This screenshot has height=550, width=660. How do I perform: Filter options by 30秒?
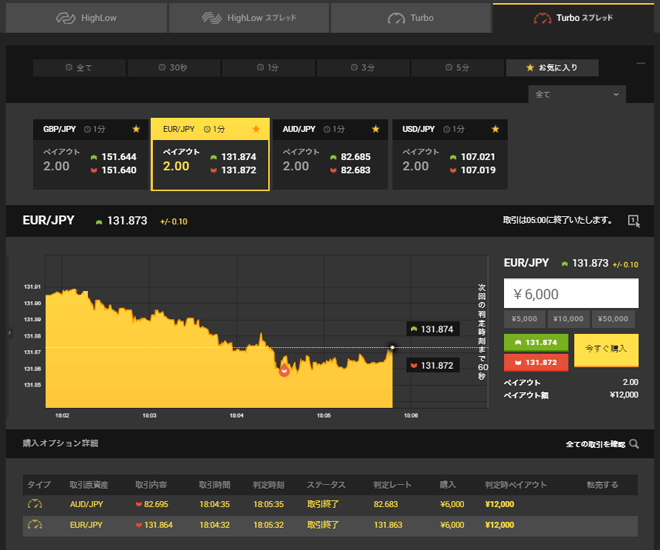[x=173, y=68]
